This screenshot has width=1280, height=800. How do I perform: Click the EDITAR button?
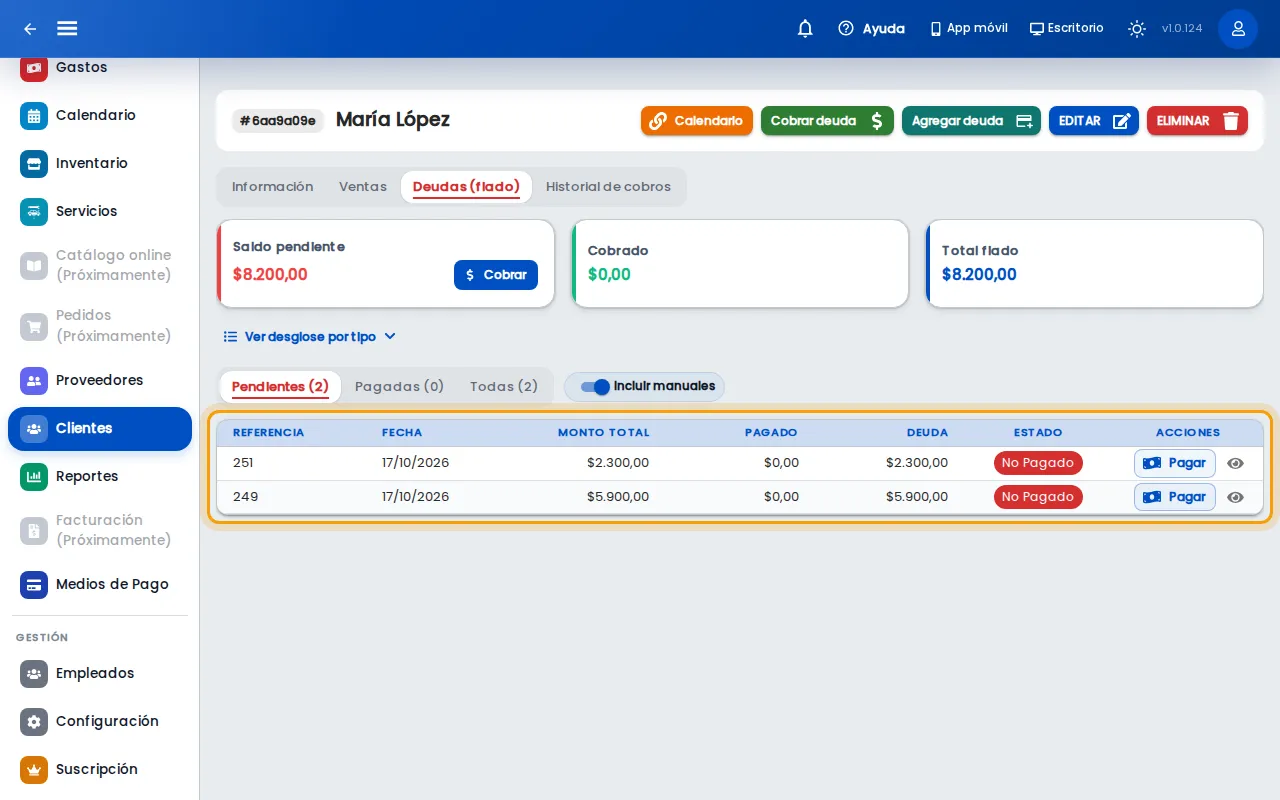click(x=1094, y=121)
